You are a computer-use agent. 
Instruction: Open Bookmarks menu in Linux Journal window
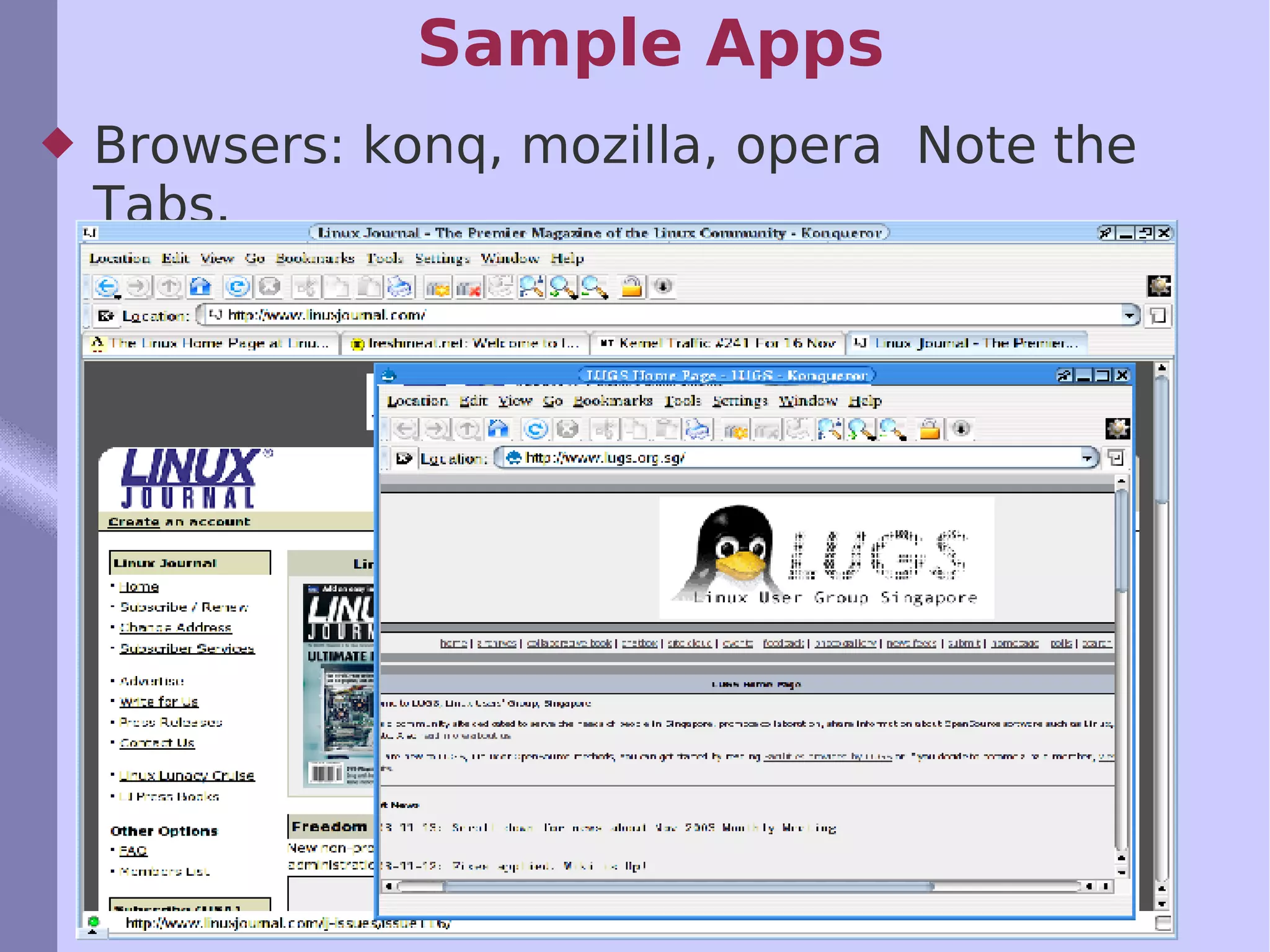coord(315,258)
